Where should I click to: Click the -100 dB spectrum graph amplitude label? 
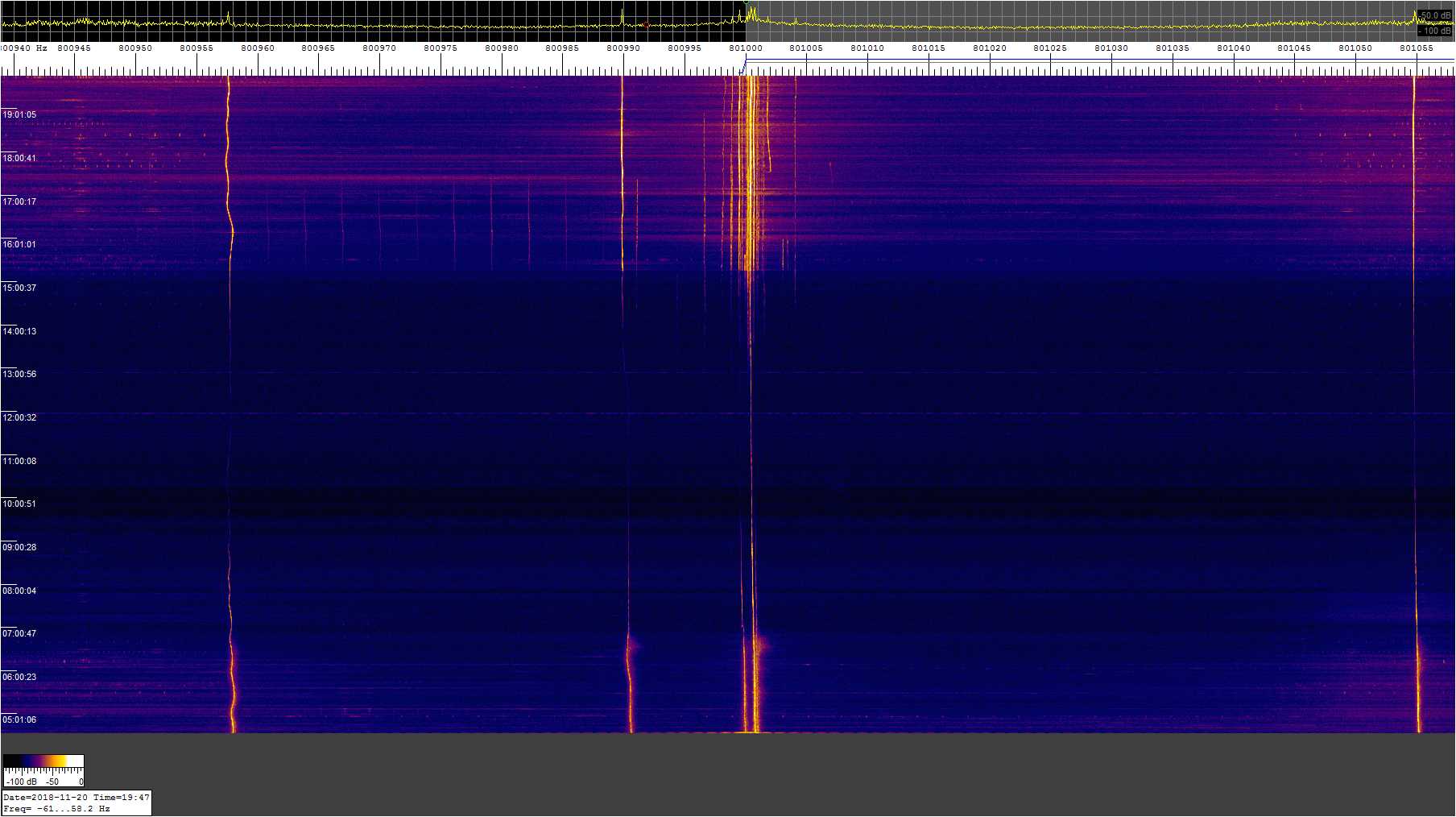coord(1435,31)
